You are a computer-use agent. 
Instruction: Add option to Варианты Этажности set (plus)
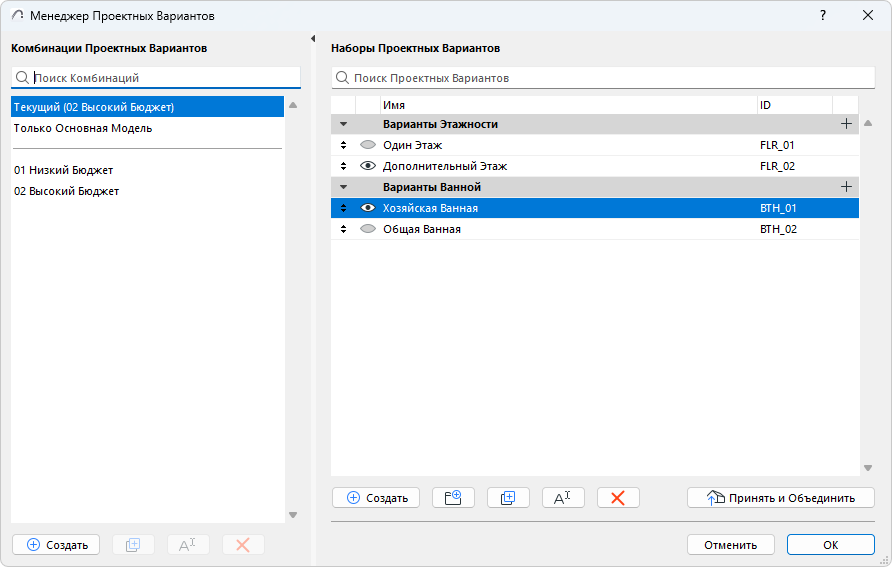(x=846, y=124)
